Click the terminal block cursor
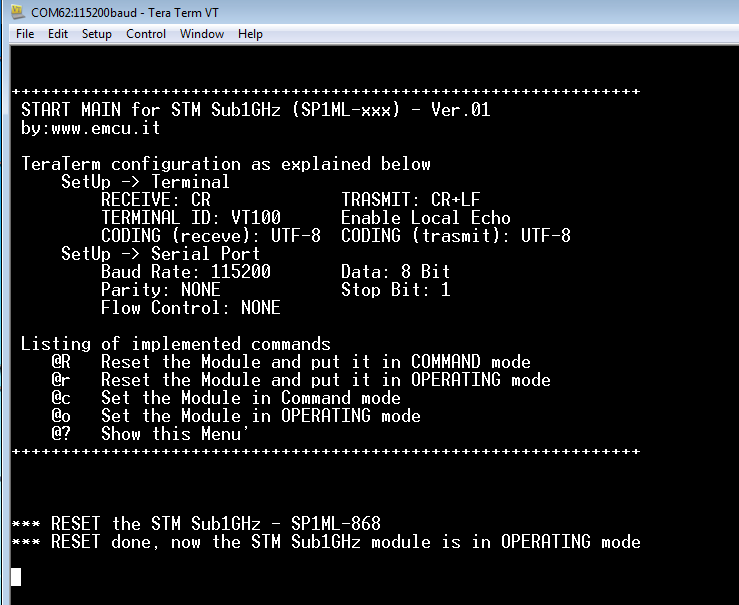The image size is (739, 605). tap(16, 577)
